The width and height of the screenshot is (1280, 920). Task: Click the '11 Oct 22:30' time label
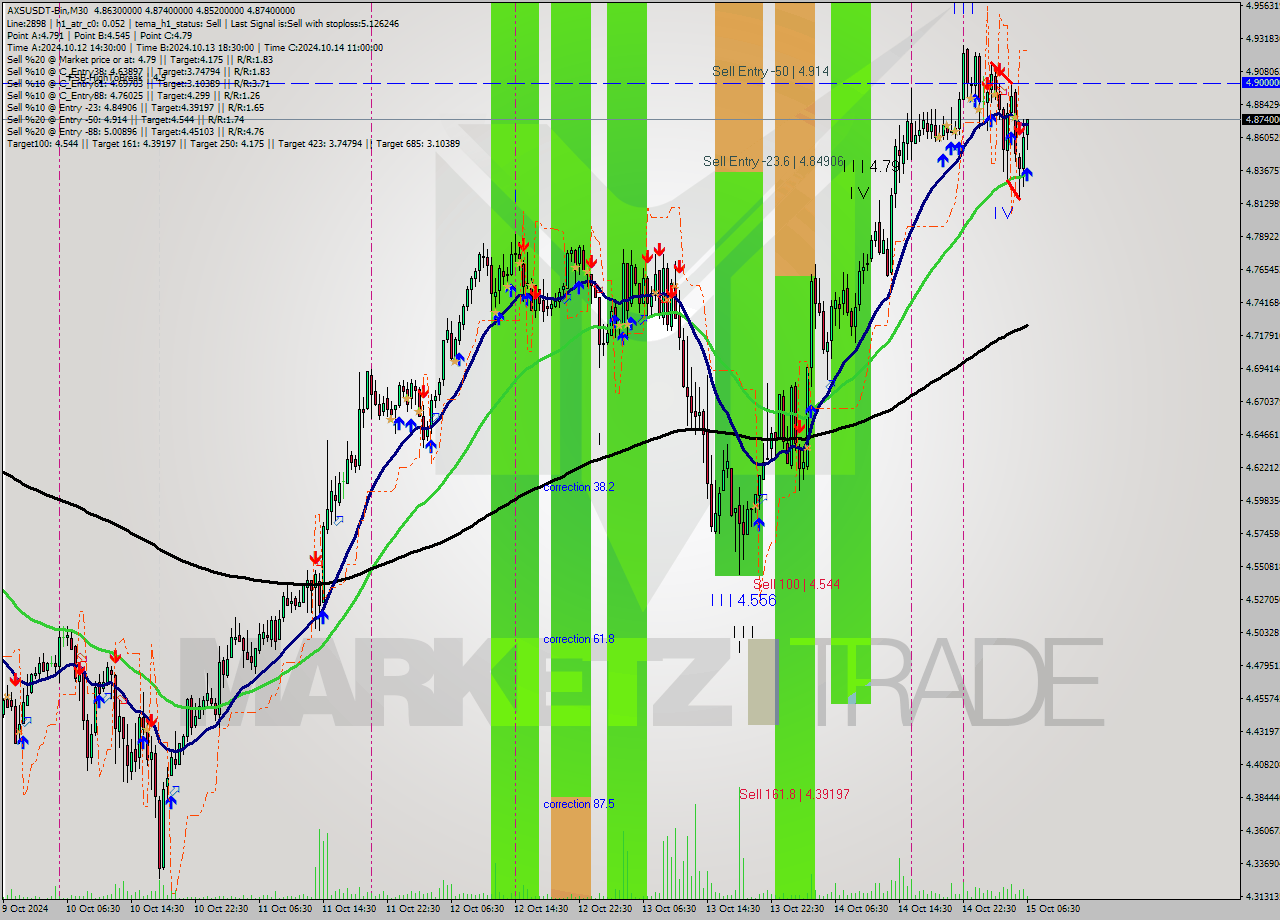pos(412,909)
